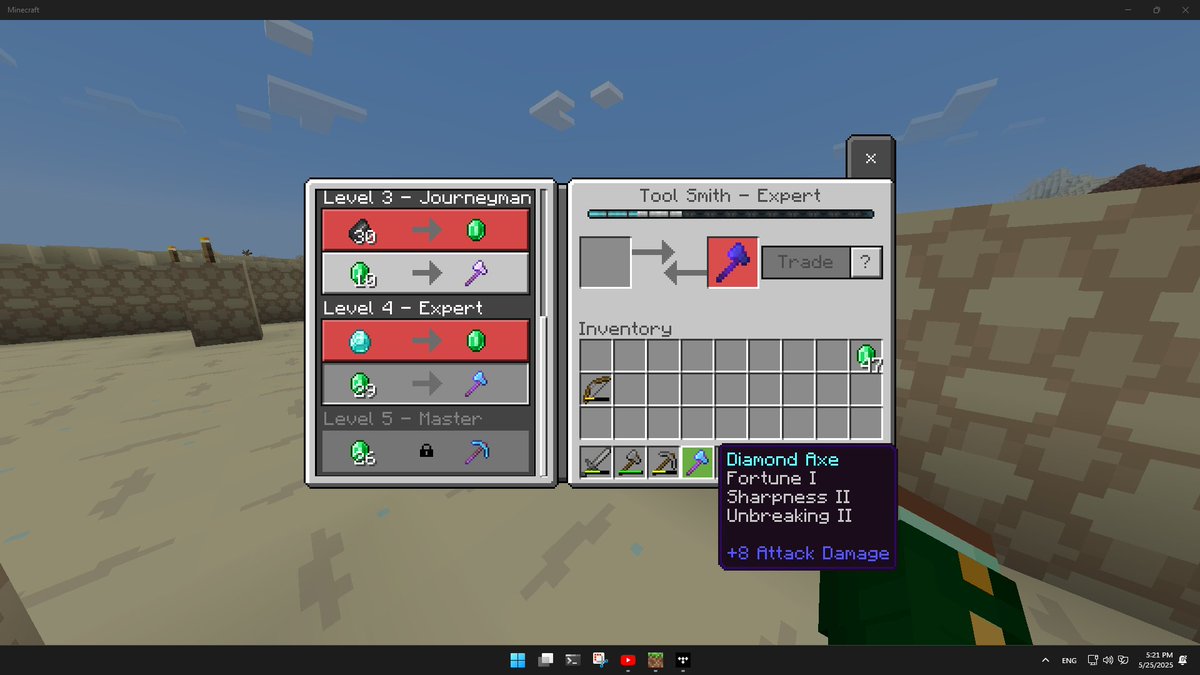
Task: Click the Tool Smith - Expert title
Action: pos(731,196)
